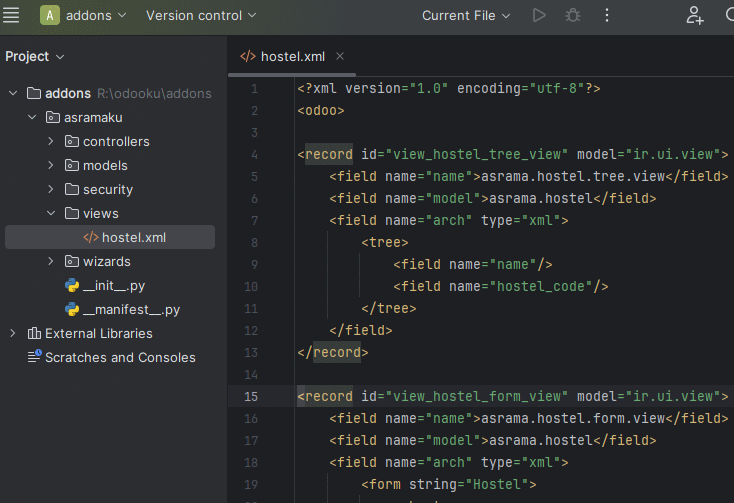The height and width of the screenshot is (503, 734).
Task: Expand the security folder
Action: [51, 189]
